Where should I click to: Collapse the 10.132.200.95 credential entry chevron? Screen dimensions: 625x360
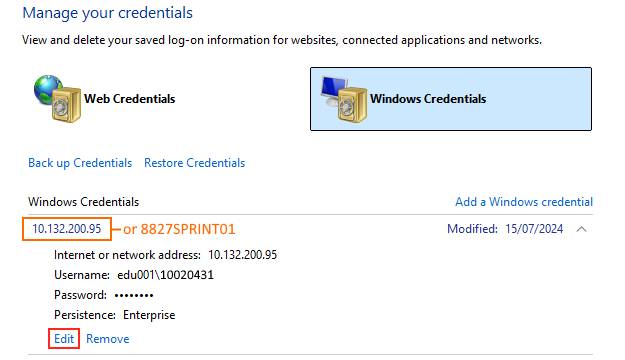(582, 229)
